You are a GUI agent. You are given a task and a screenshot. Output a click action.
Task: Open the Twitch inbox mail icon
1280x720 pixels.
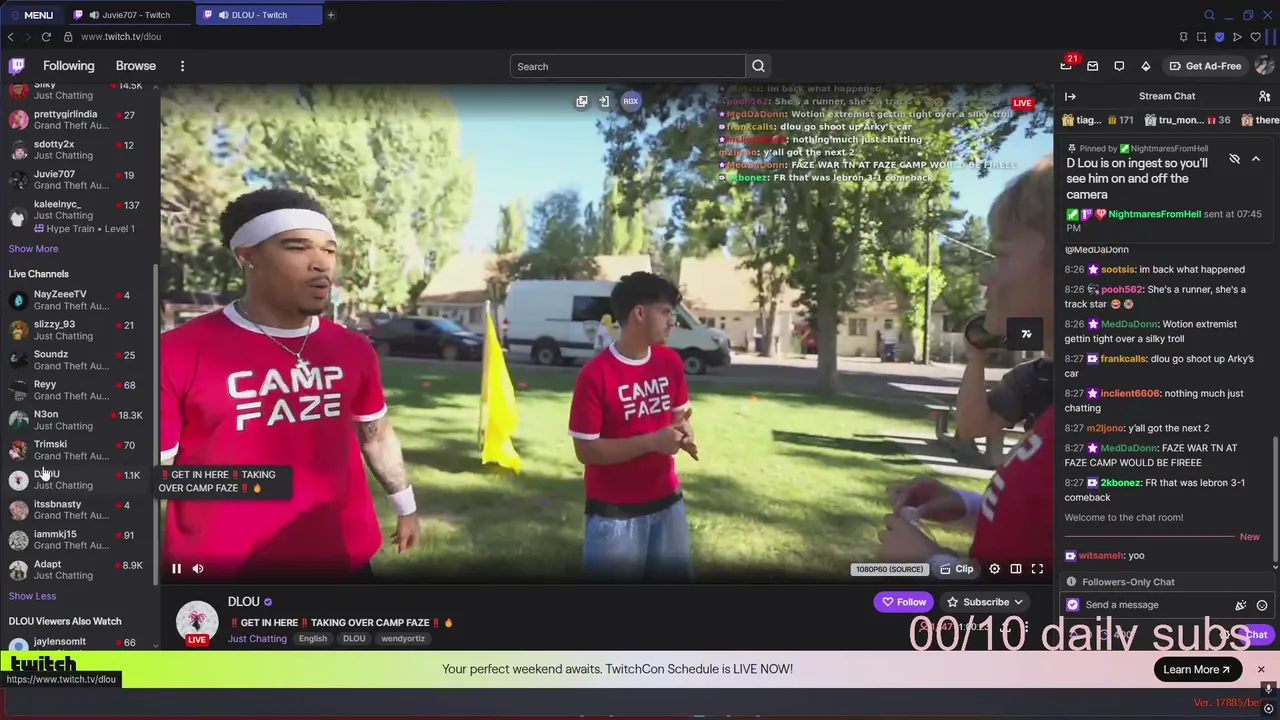(x=1092, y=66)
